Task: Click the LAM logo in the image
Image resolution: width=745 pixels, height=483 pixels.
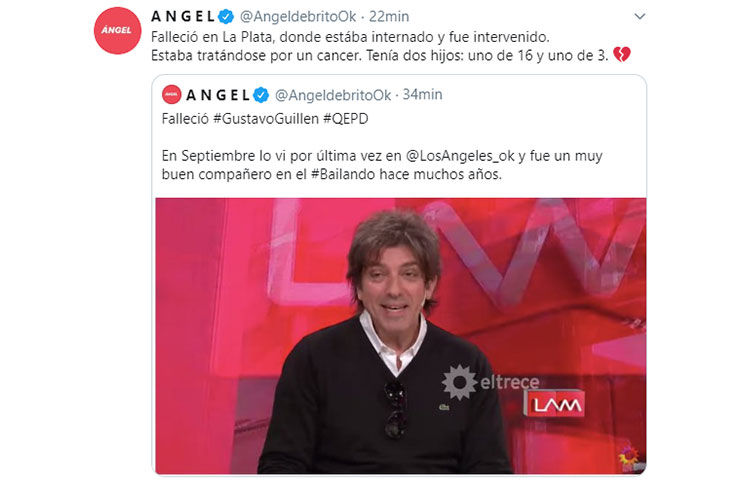Action: (555, 404)
